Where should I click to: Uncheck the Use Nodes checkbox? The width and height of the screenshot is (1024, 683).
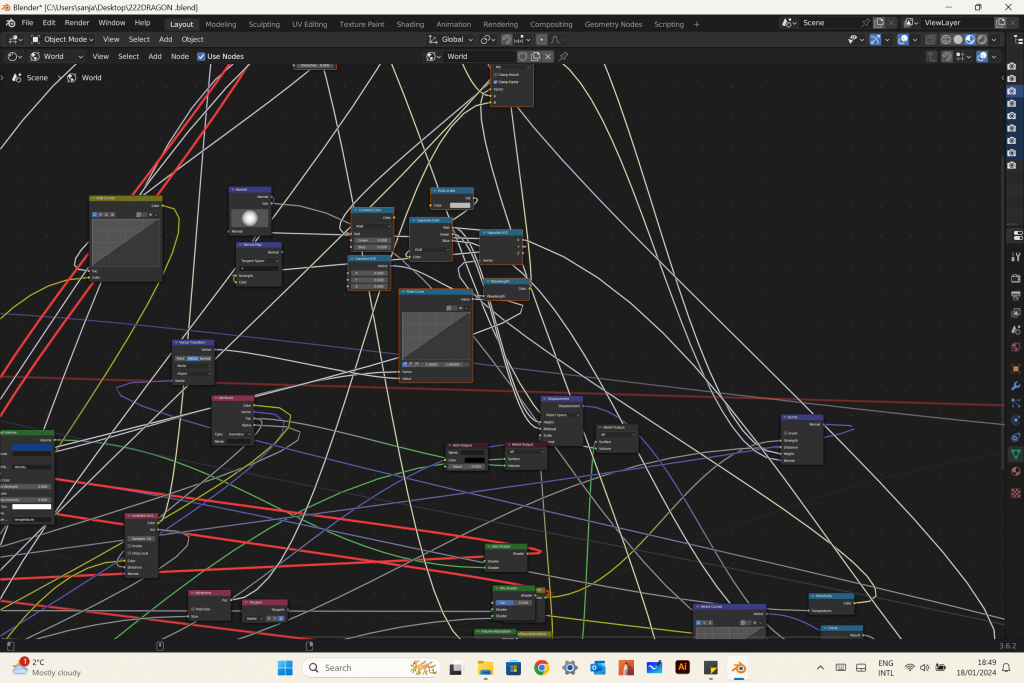201,57
